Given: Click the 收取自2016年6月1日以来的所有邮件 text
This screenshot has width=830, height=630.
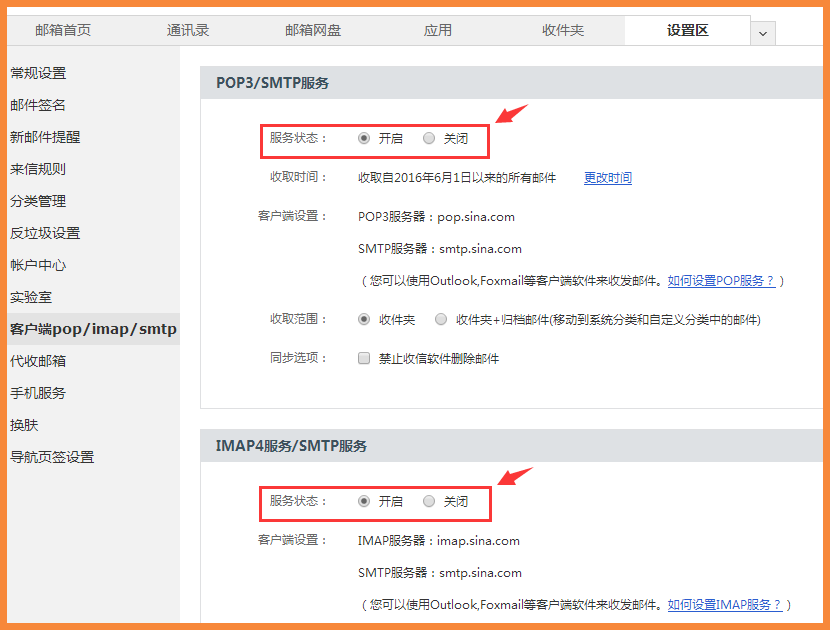Looking at the screenshot, I should pos(457,177).
